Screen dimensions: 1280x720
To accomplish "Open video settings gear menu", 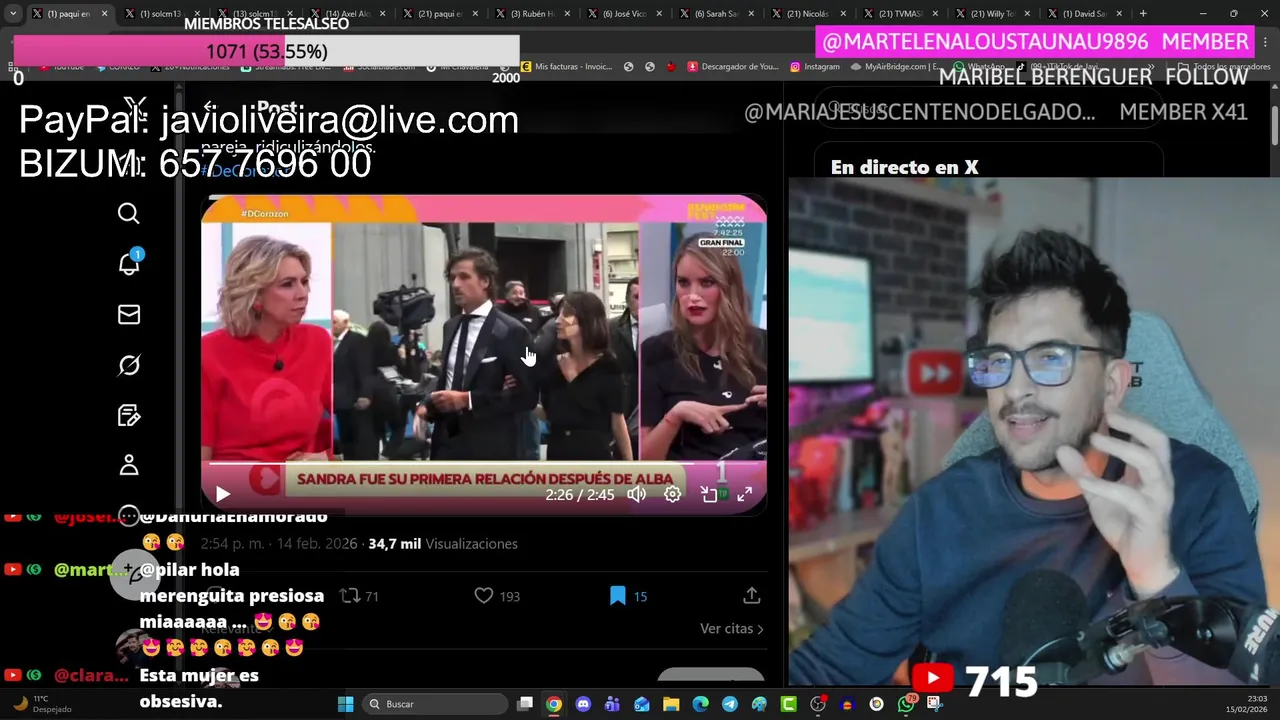I will [x=673, y=494].
